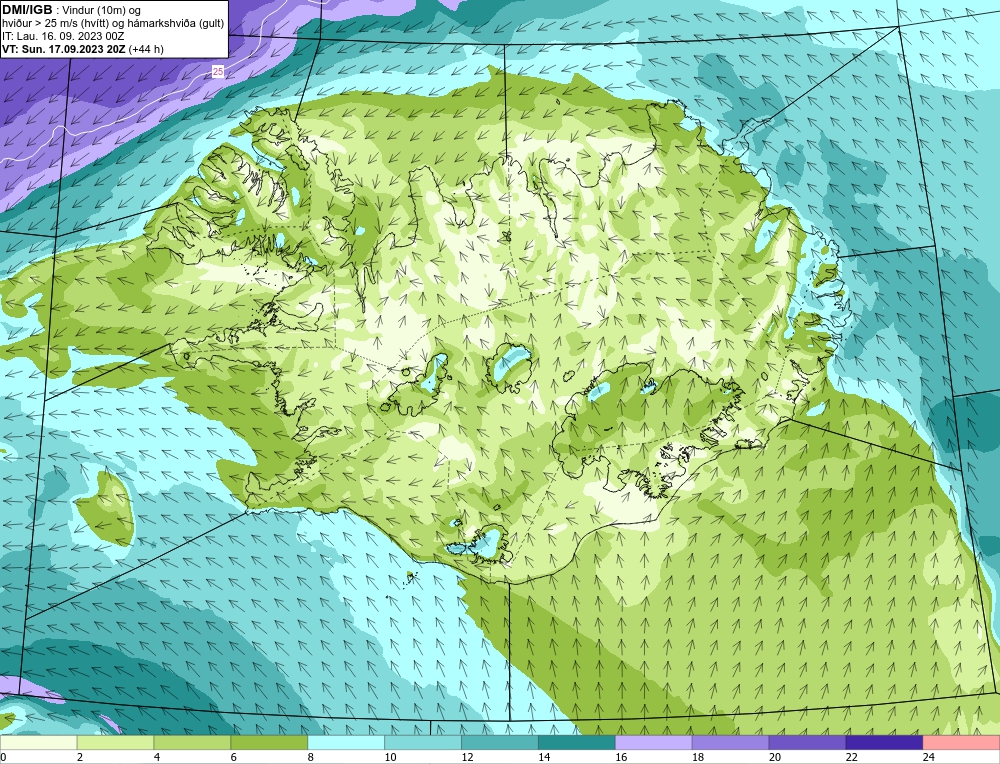
Task: Click the lavender 16–18 m/s legend swatch
Action: (654, 742)
